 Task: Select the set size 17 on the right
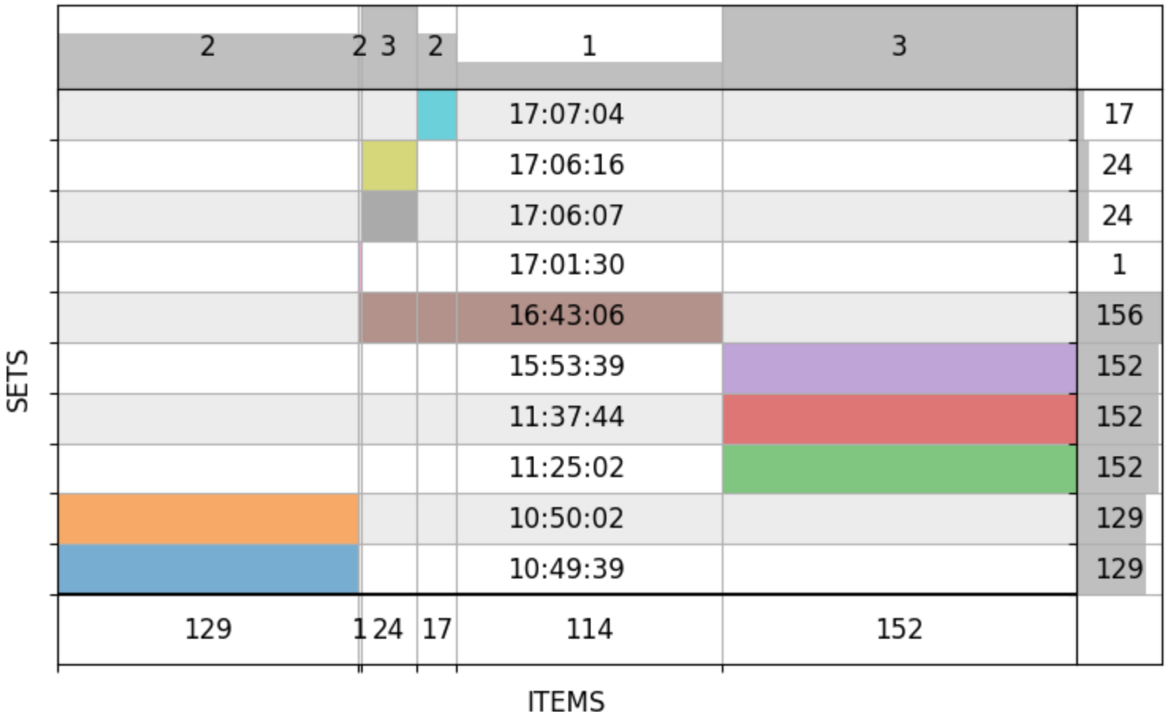(x=1118, y=114)
